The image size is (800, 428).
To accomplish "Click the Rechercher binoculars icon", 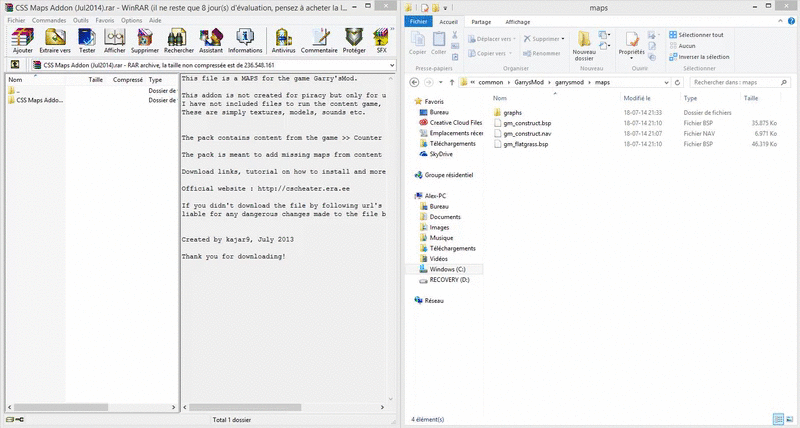I will pyautogui.click(x=178, y=37).
